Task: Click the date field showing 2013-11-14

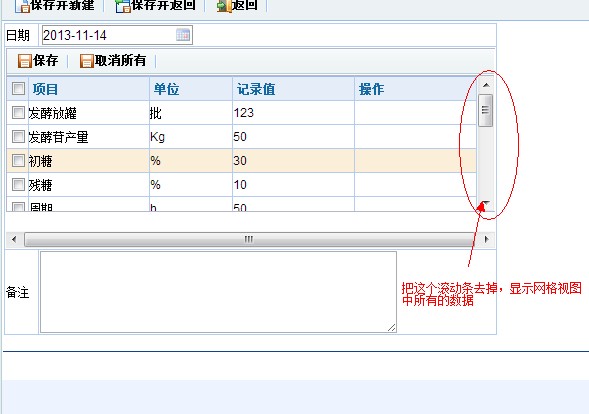Action: pyautogui.click(x=117, y=35)
